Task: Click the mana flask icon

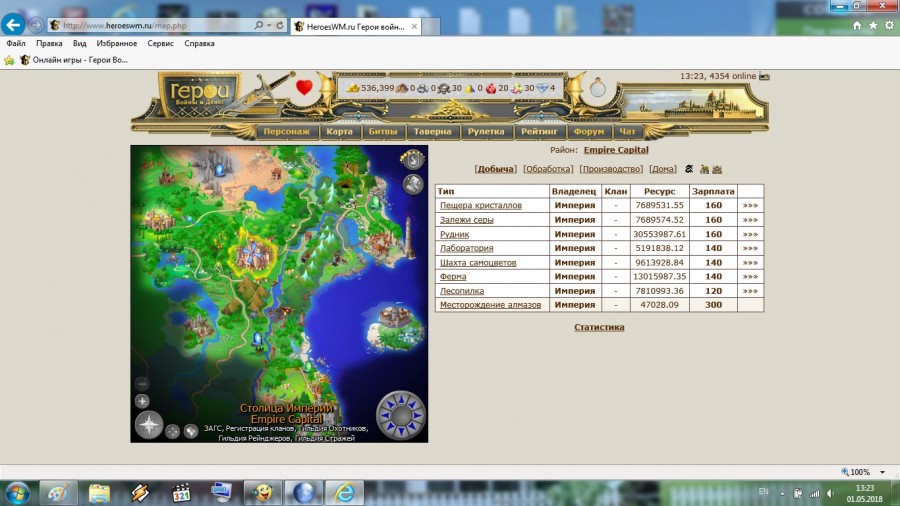Action: 598,88
